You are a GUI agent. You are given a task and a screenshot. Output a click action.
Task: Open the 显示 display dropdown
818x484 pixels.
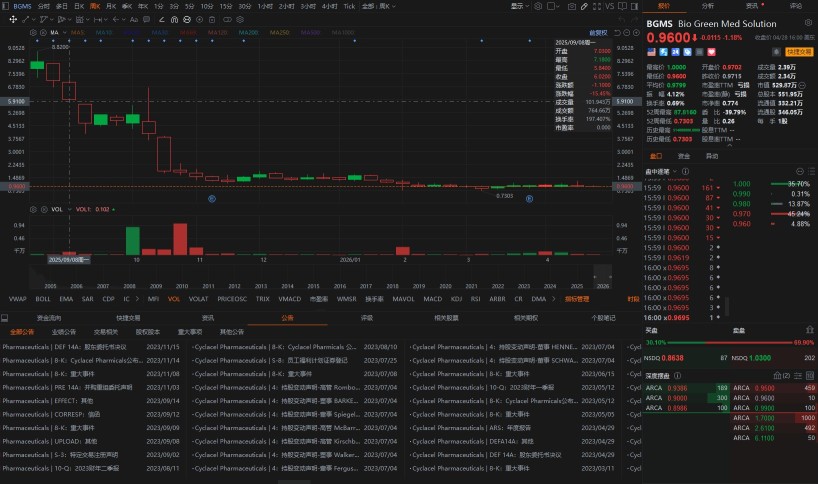coord(520,6)
